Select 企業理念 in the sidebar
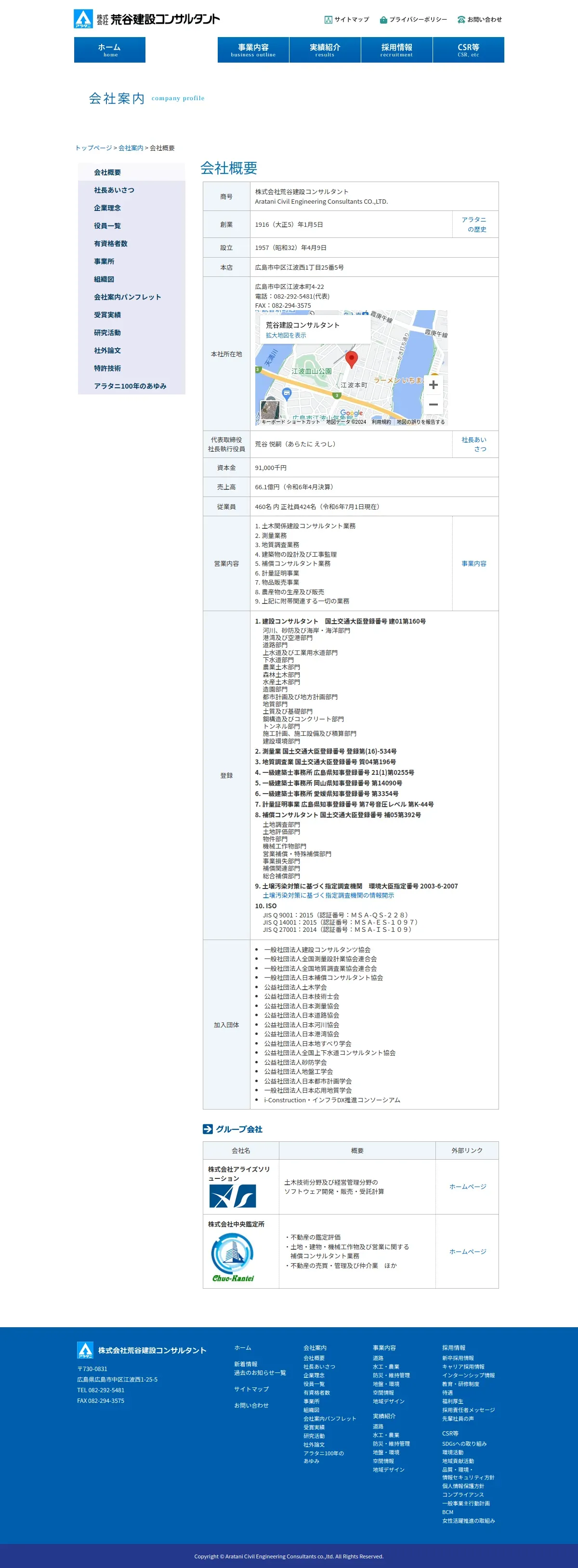Screen dimensions: 578x1568 (131, 208)
